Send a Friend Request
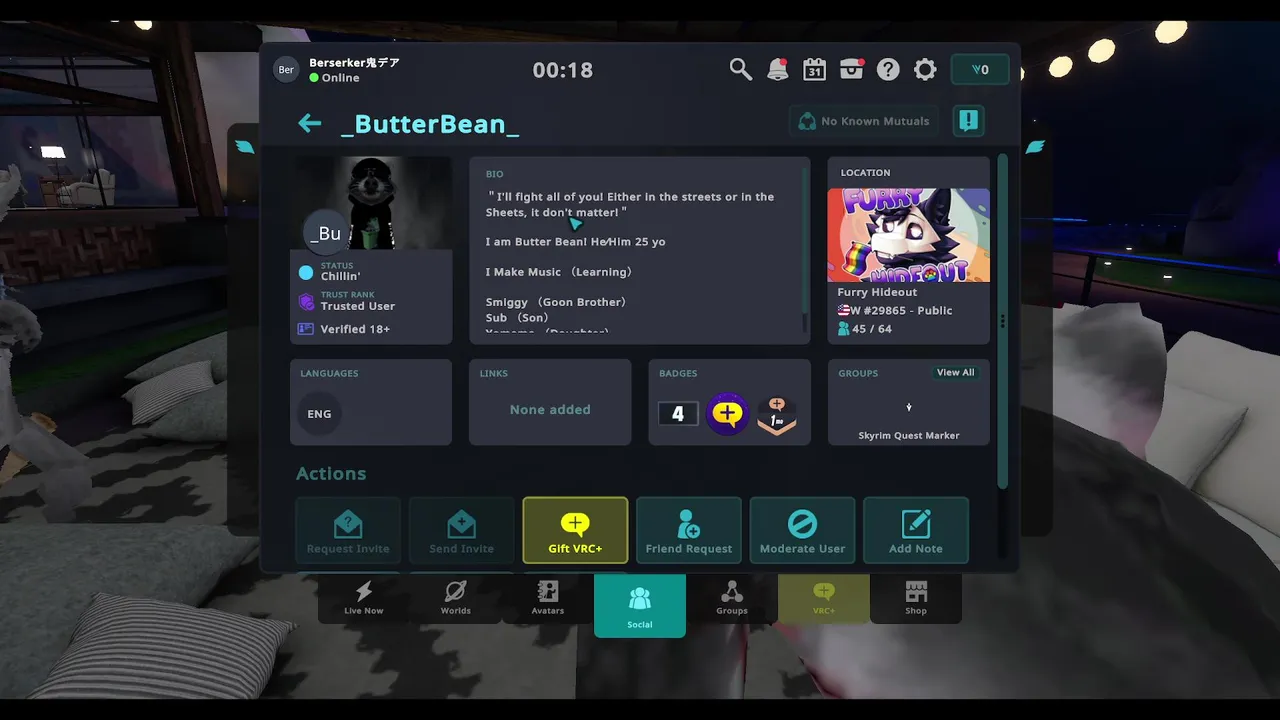 click(x=689, y=530)
